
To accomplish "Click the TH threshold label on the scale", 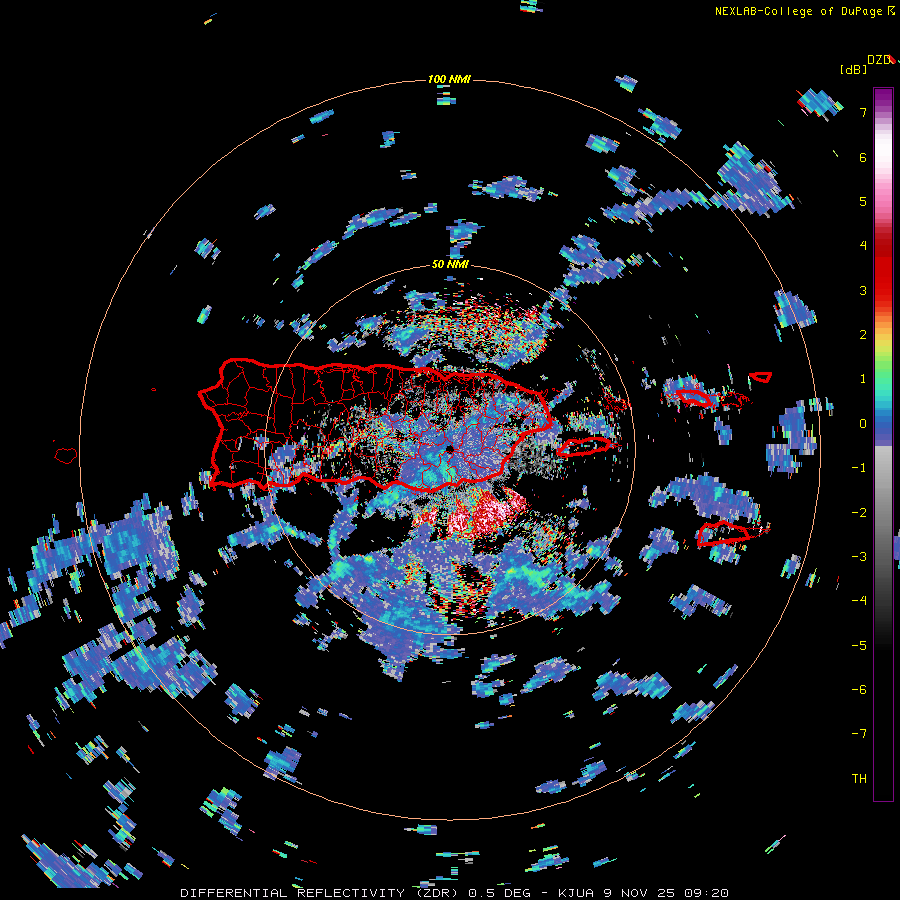I will click(859, 779).
